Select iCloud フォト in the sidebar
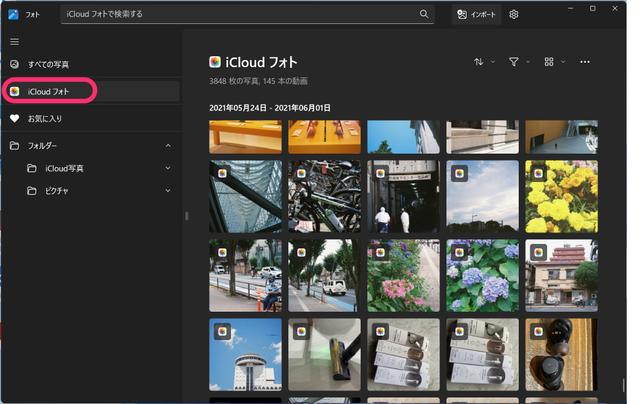This screenshot has height=404, width=640. (48, 91)
